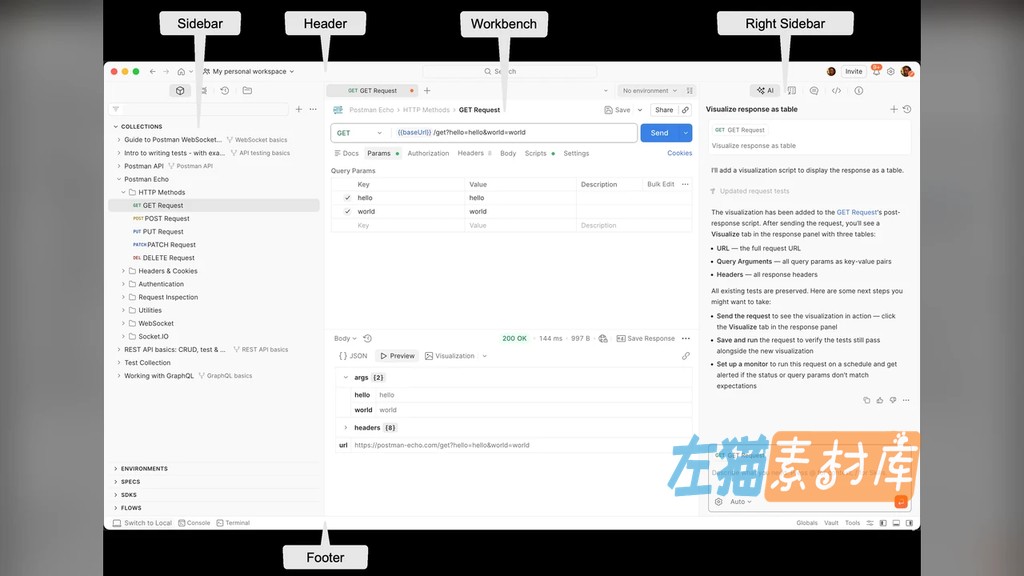The width and height of the screenshot is (1024, 576).
Task: Open the Collections view icon in sidebar
Action: 180,91
